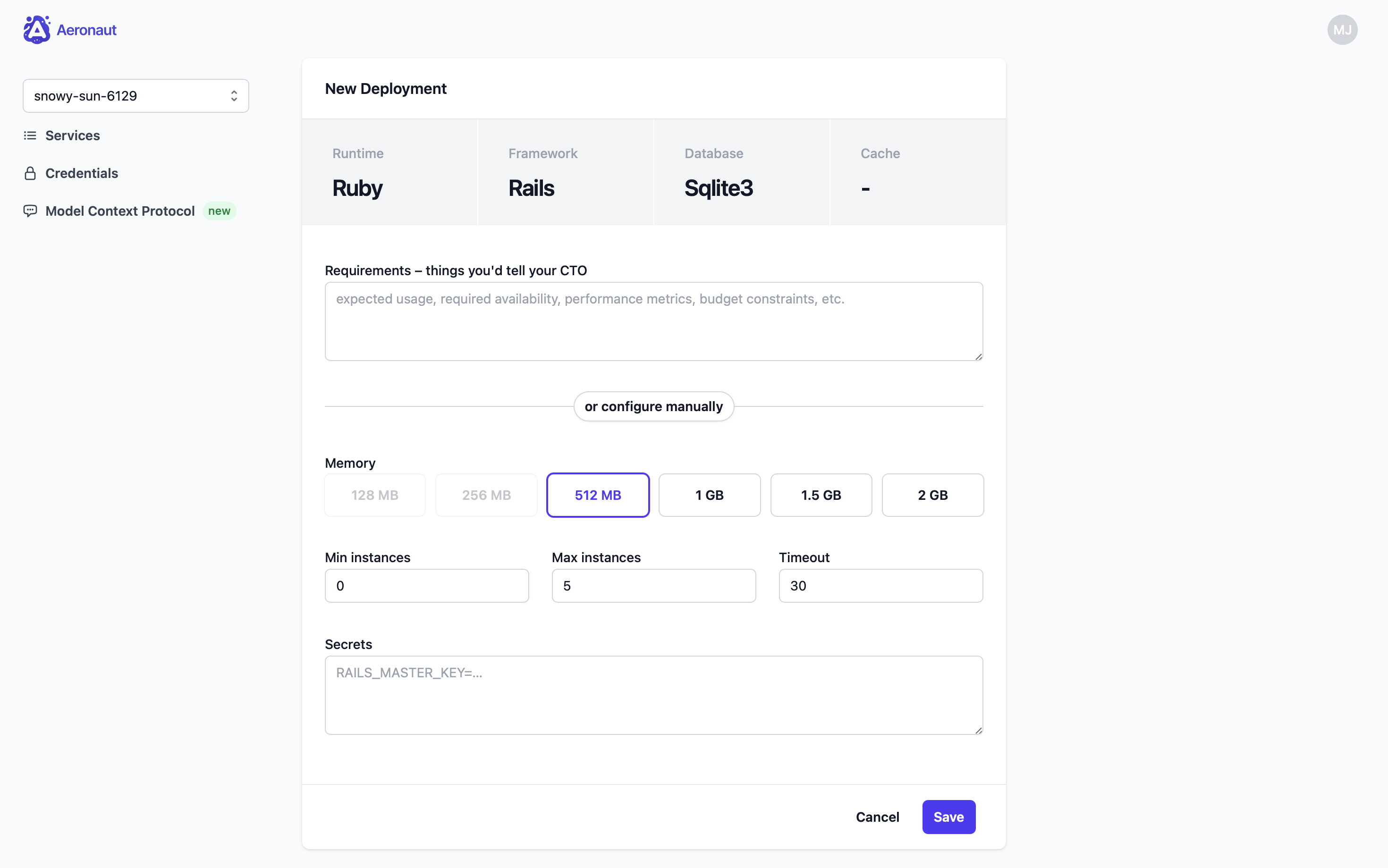Click the Aeronaut brand name link
Viewport: 1388px width, 868px height.
tap(86, 30)
